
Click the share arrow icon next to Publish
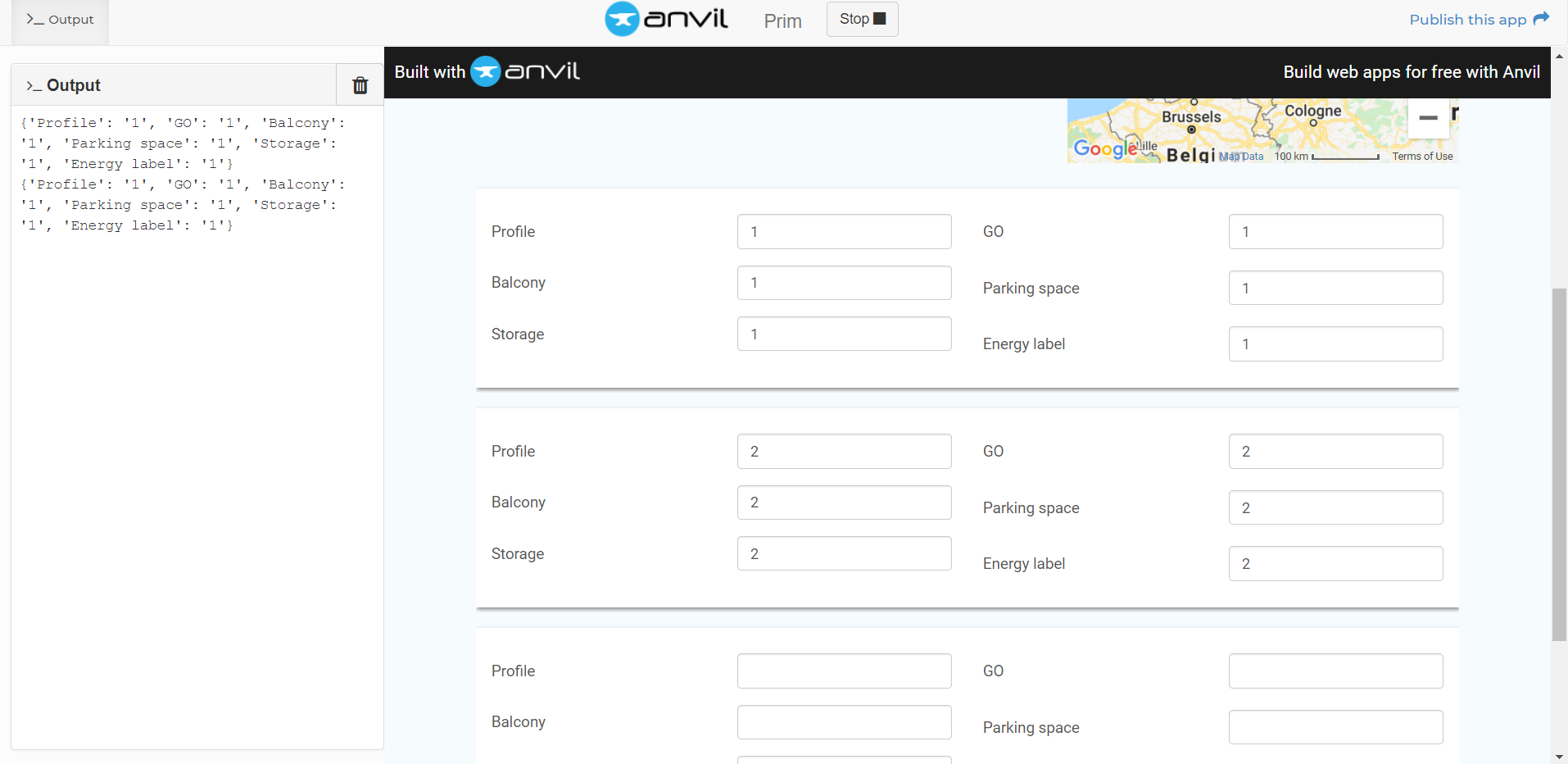pos(1543,18)
